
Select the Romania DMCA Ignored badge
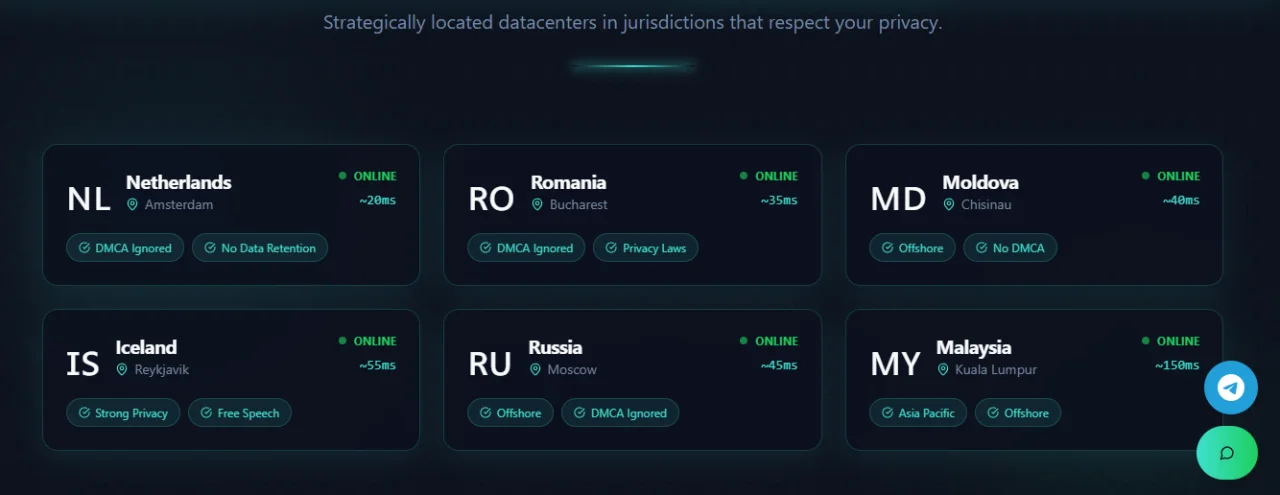click(526, 248)
